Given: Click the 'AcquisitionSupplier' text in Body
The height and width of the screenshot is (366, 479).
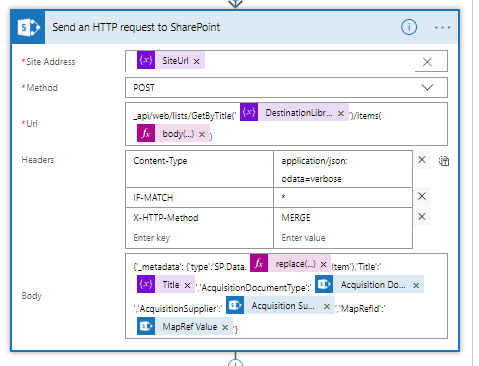Looking at the screenshot, I should tap(178, 309).
